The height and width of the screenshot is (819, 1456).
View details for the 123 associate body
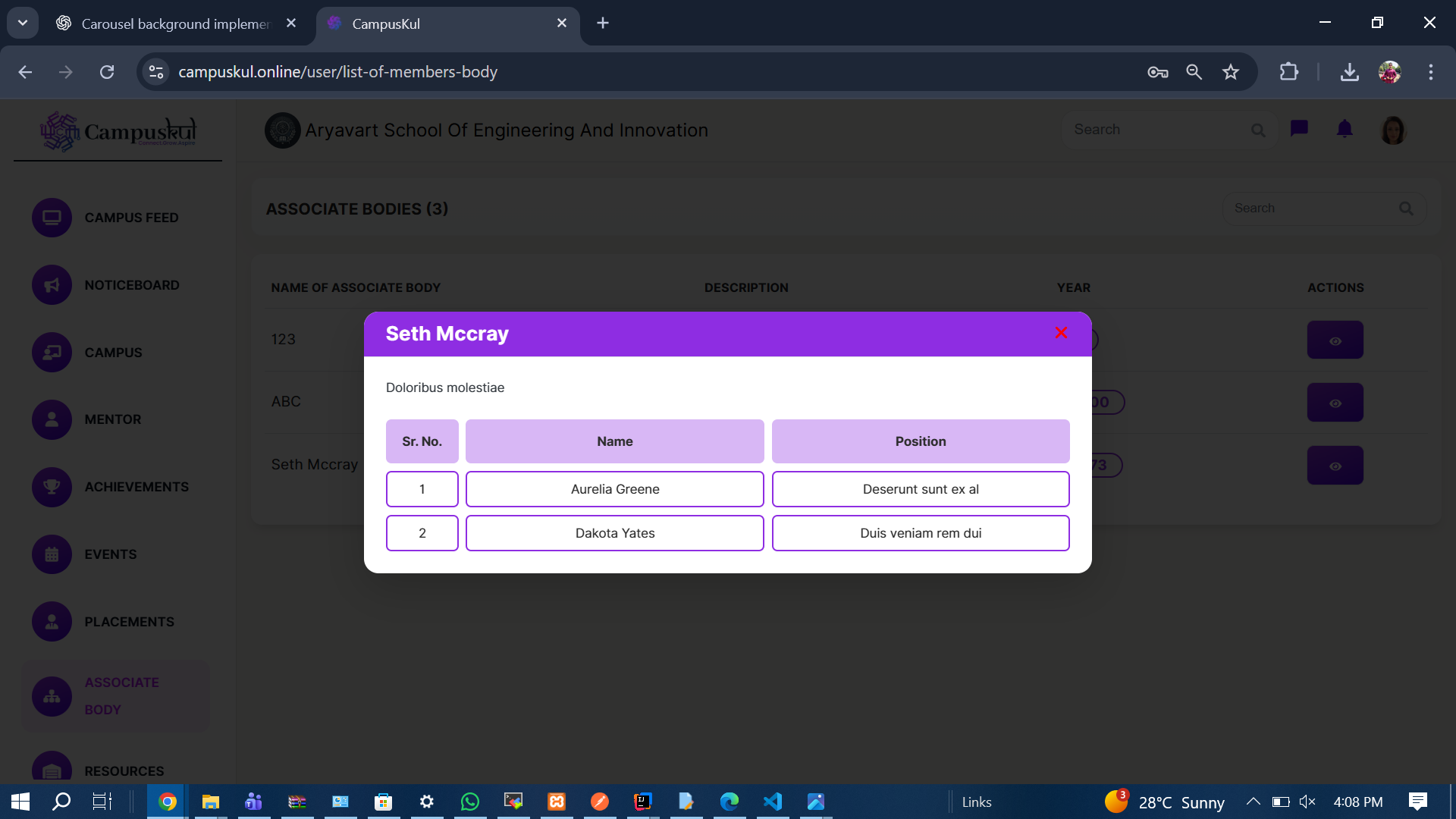(1335, 340)
